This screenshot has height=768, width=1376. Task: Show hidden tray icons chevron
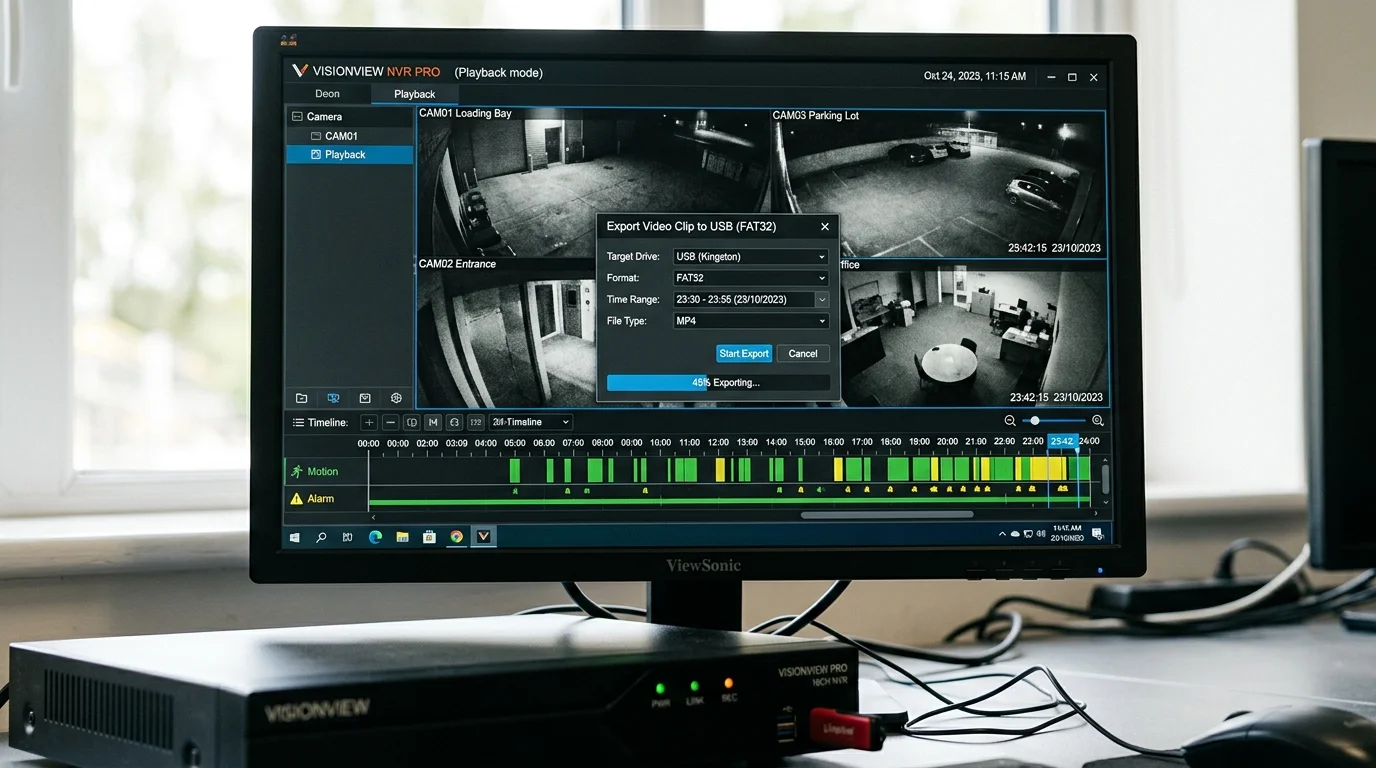[x=1002, y=535]
